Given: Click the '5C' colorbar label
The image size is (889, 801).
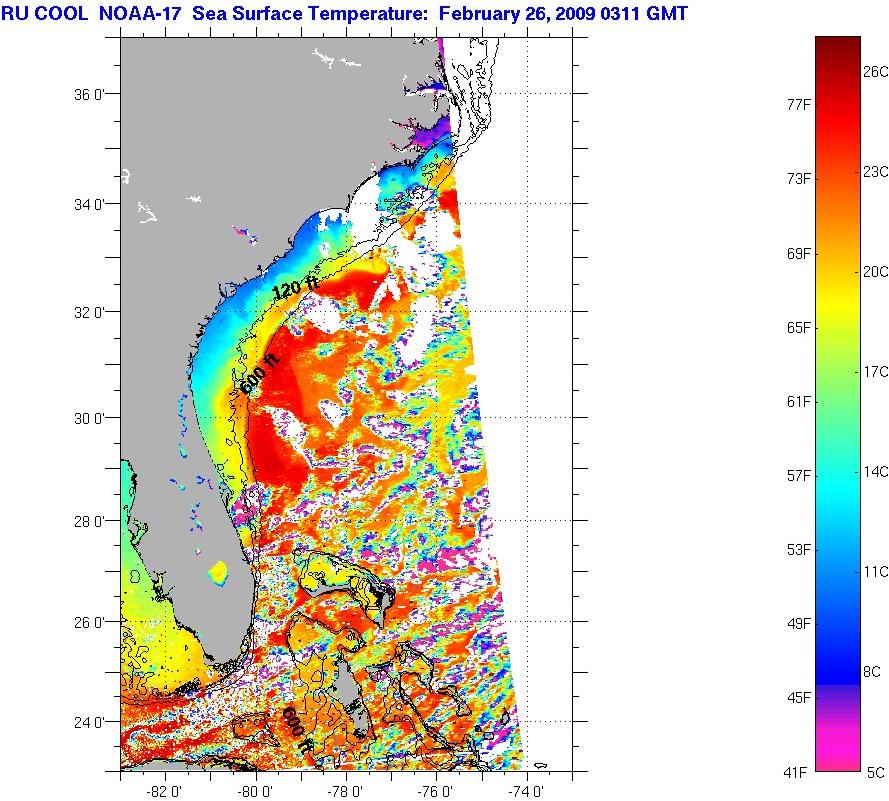Looking at the screenshot, I should click(x=875, y=773).
